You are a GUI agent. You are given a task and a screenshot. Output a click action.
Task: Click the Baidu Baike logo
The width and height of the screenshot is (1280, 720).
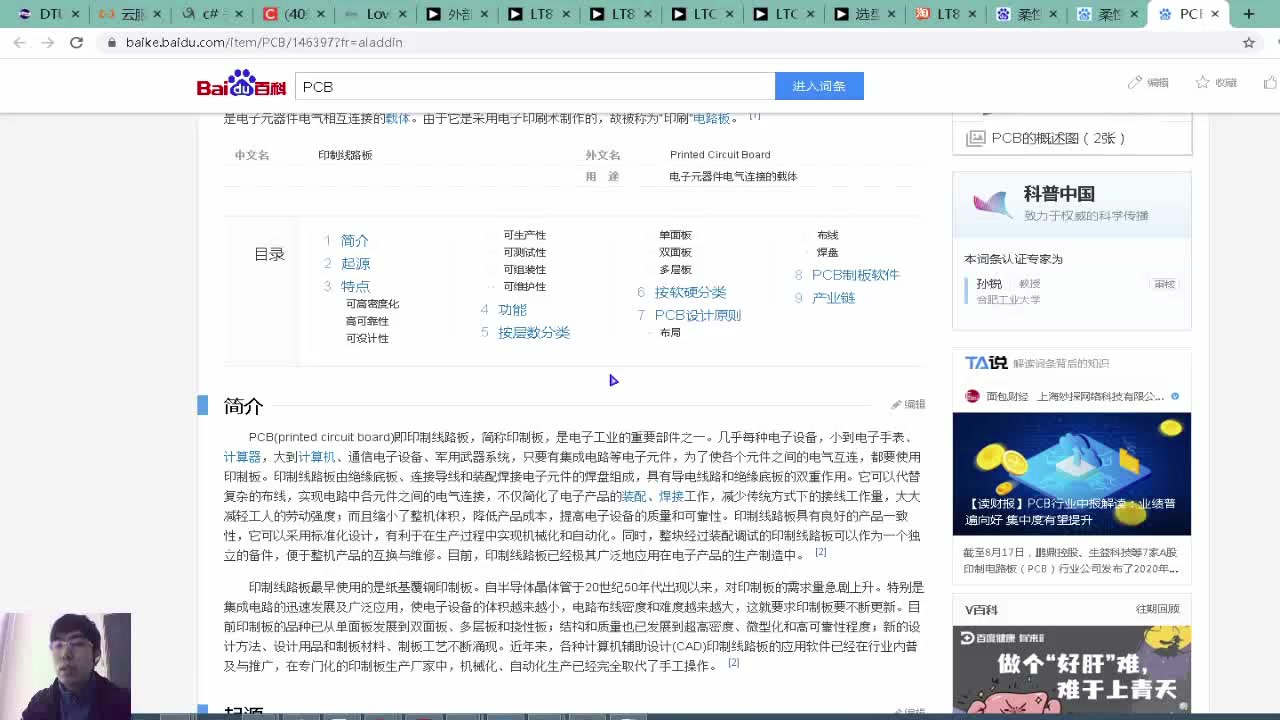tap(241, 84)
